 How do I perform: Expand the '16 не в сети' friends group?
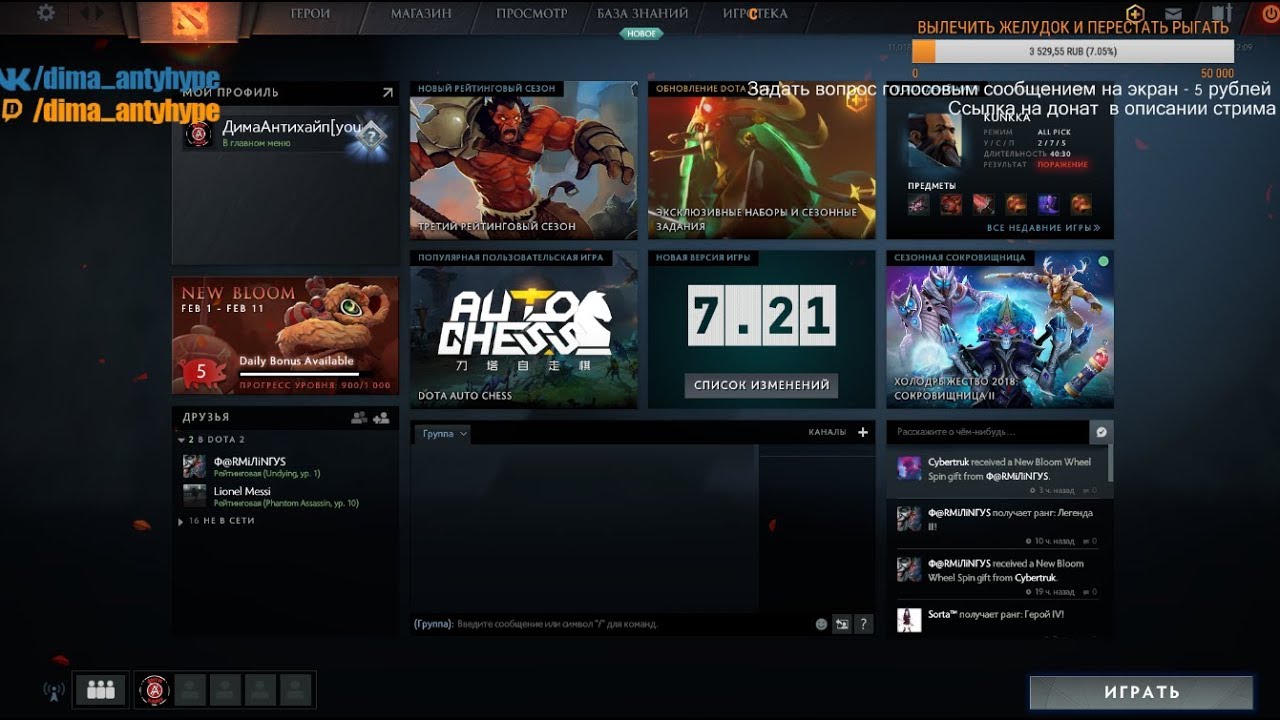[180, 521]
